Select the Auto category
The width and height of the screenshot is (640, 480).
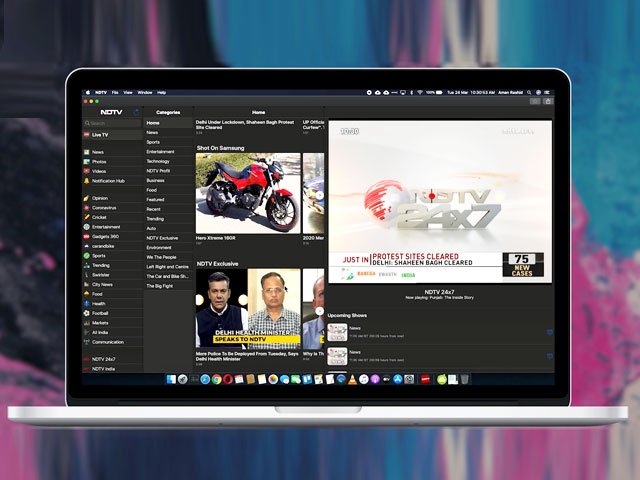click(168, 228)
